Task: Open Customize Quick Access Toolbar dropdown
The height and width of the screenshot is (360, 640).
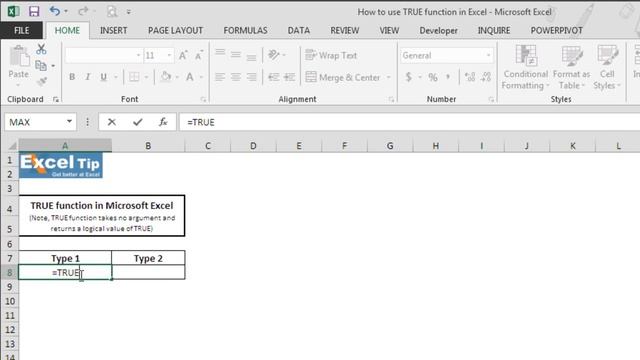Action: point(129,12)
